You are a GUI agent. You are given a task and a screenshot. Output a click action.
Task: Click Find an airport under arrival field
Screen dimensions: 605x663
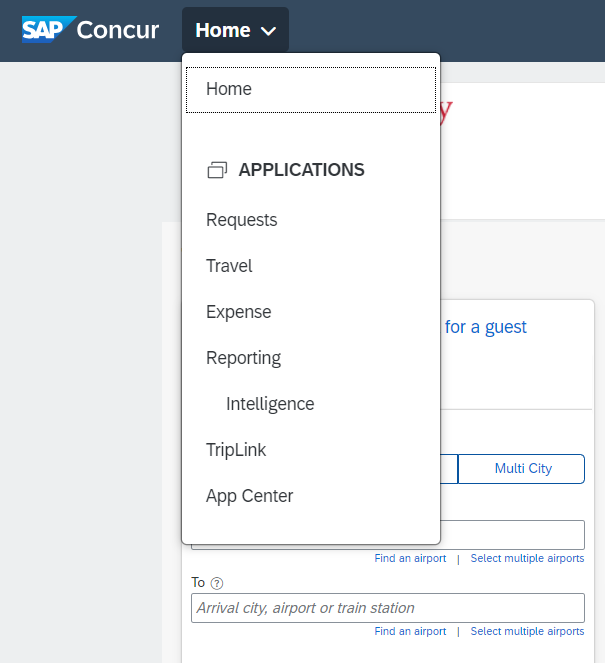click(x=410, y=631)
